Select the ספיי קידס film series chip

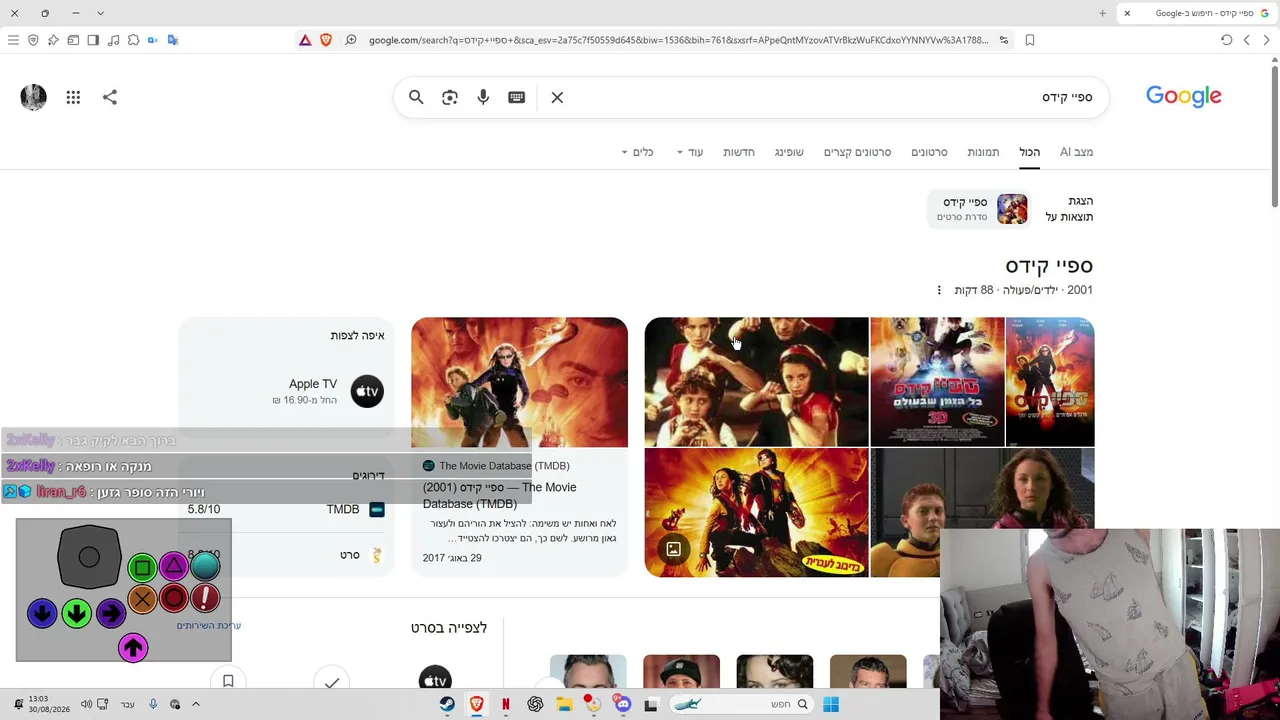pos(980,208)
